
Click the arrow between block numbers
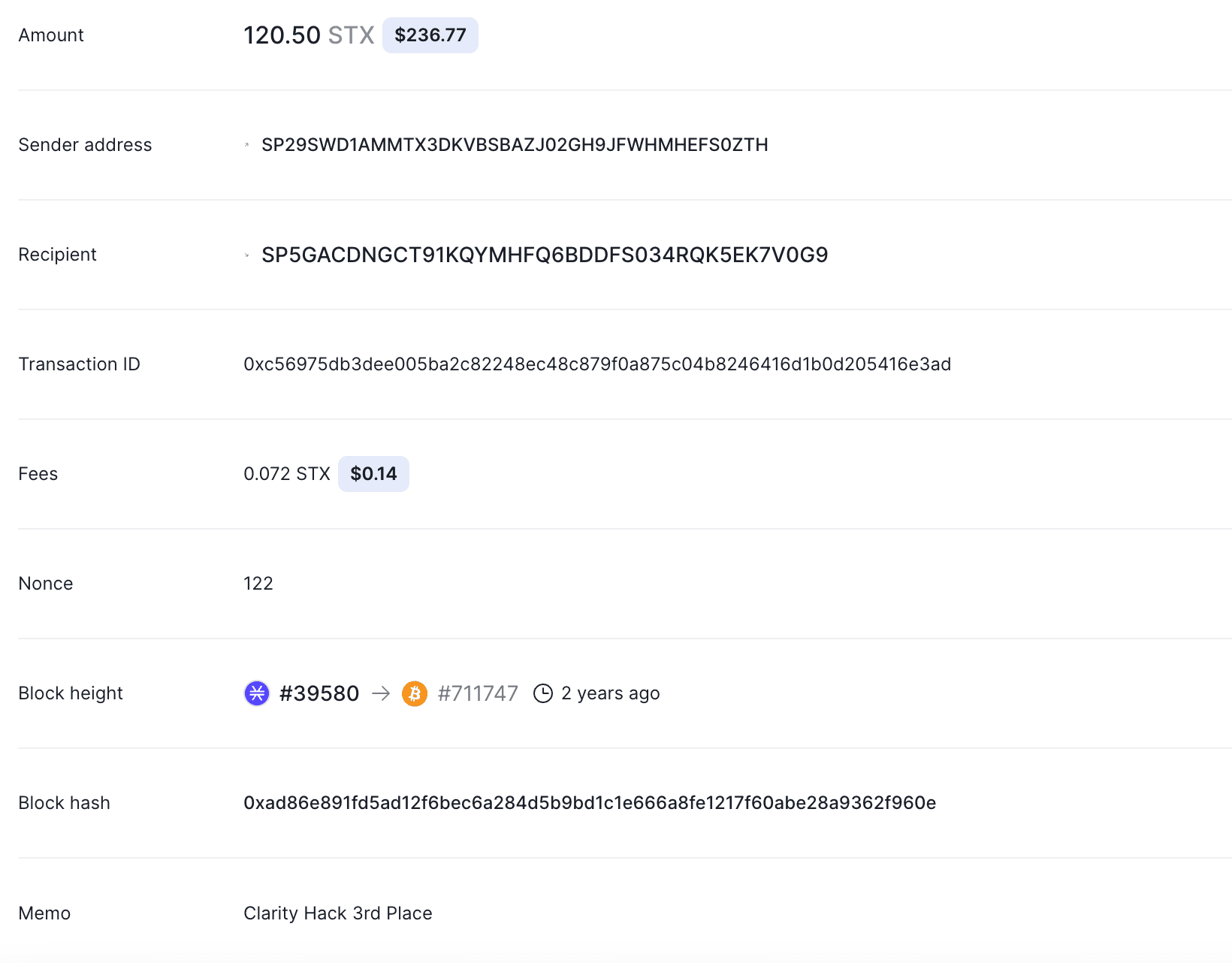pos(381,693)
